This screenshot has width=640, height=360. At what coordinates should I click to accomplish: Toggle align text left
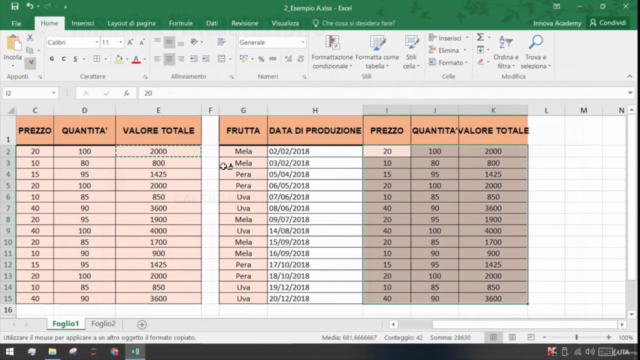[x=157, y=59]
